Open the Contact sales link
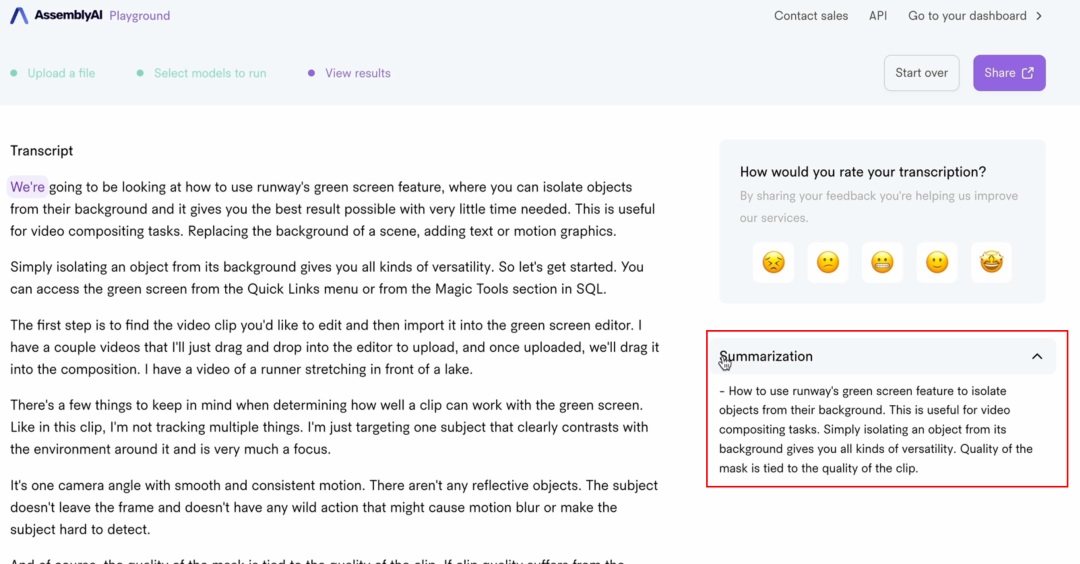This screenshot has height=564, width=1080. tap(811, 16)
